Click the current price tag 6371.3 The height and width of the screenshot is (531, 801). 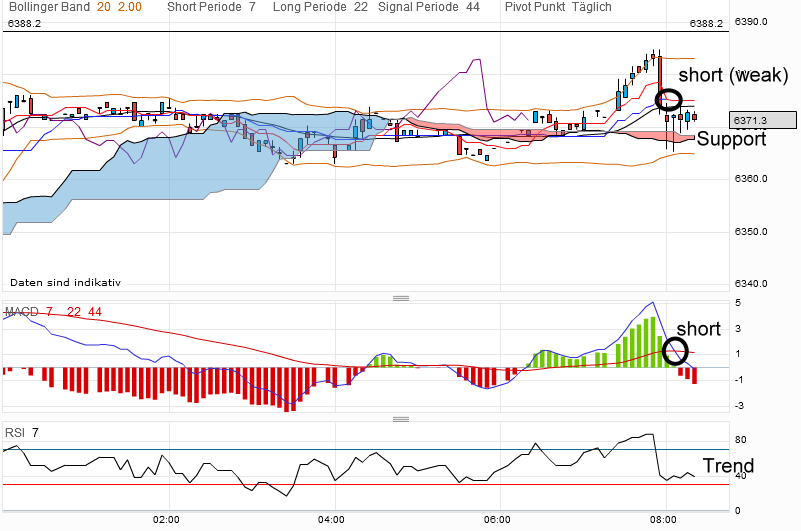763,120
